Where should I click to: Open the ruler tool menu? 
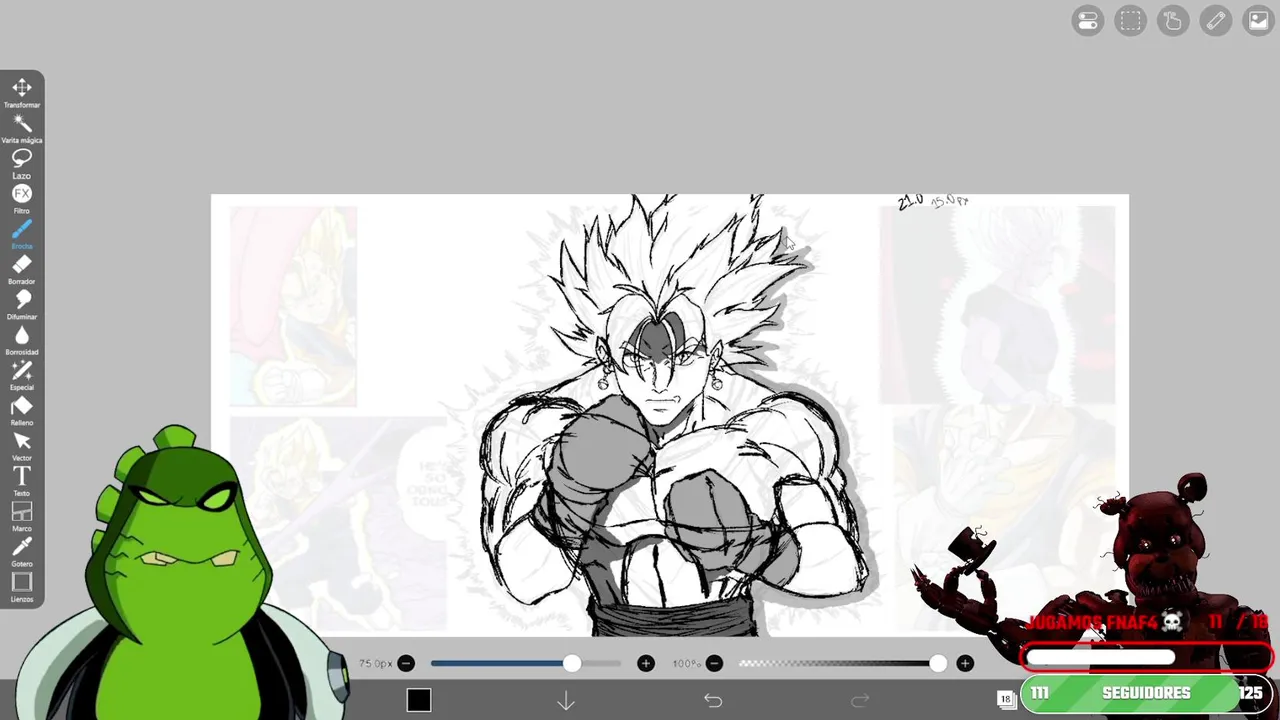pos(1216,21)
